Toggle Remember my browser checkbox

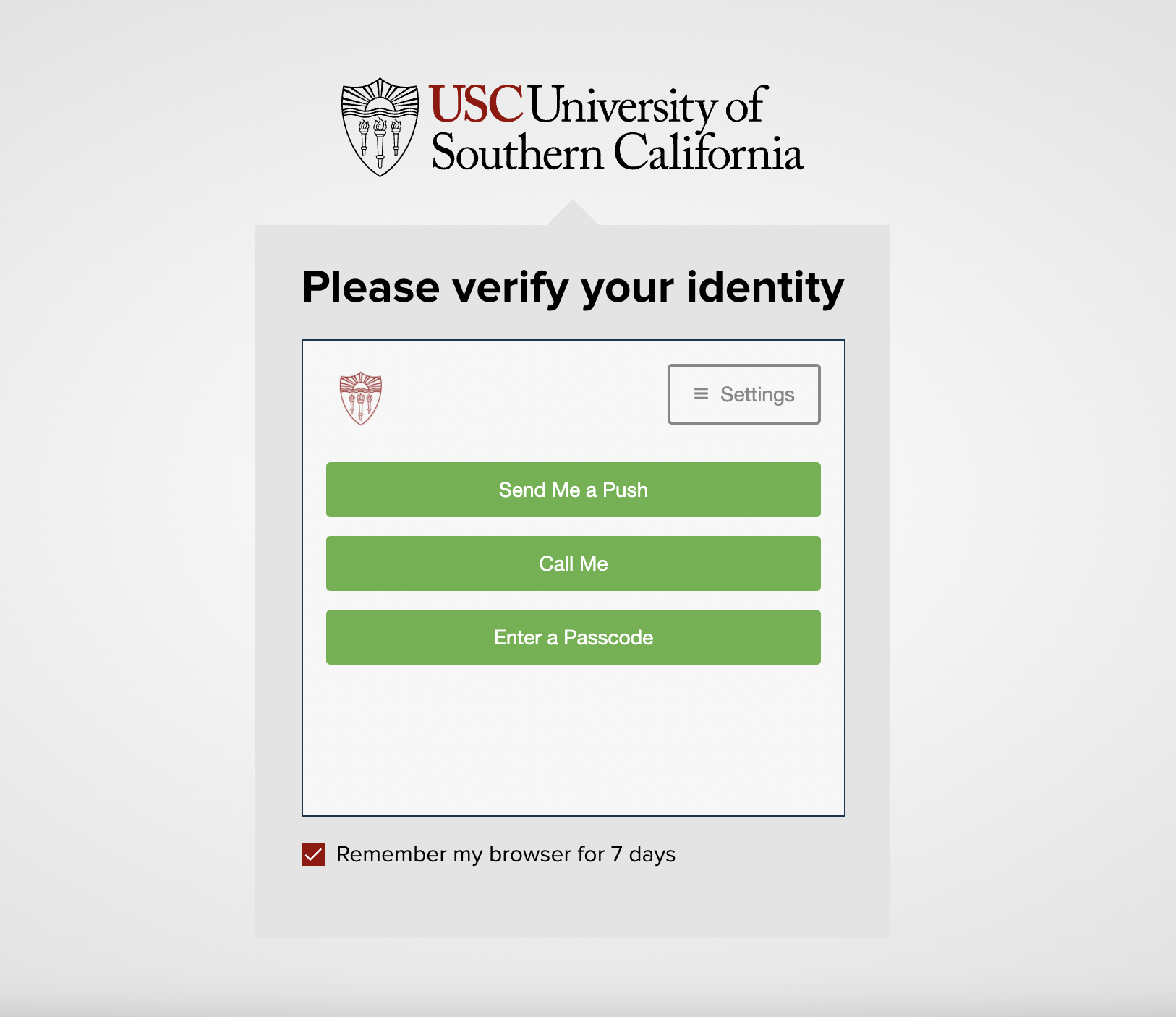pos(313,854)
